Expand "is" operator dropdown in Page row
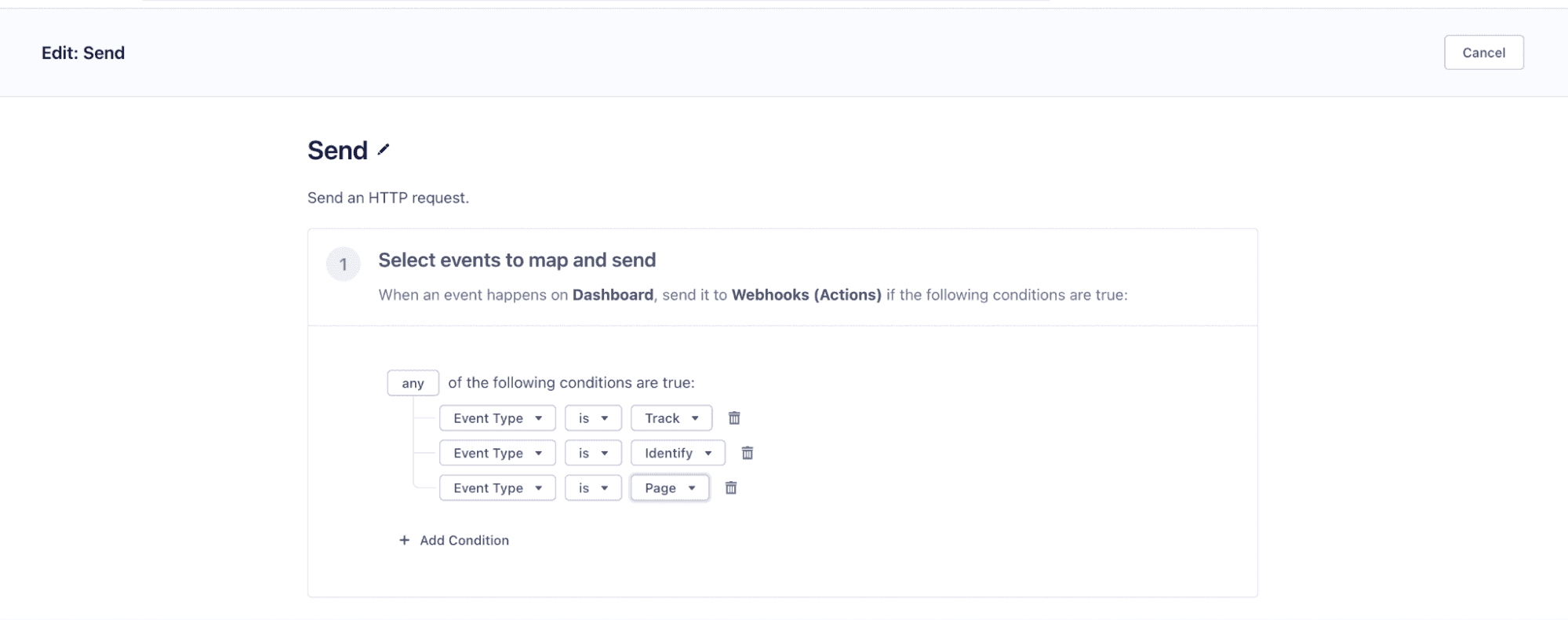1568x620 pixels. [x=593, y=488]
